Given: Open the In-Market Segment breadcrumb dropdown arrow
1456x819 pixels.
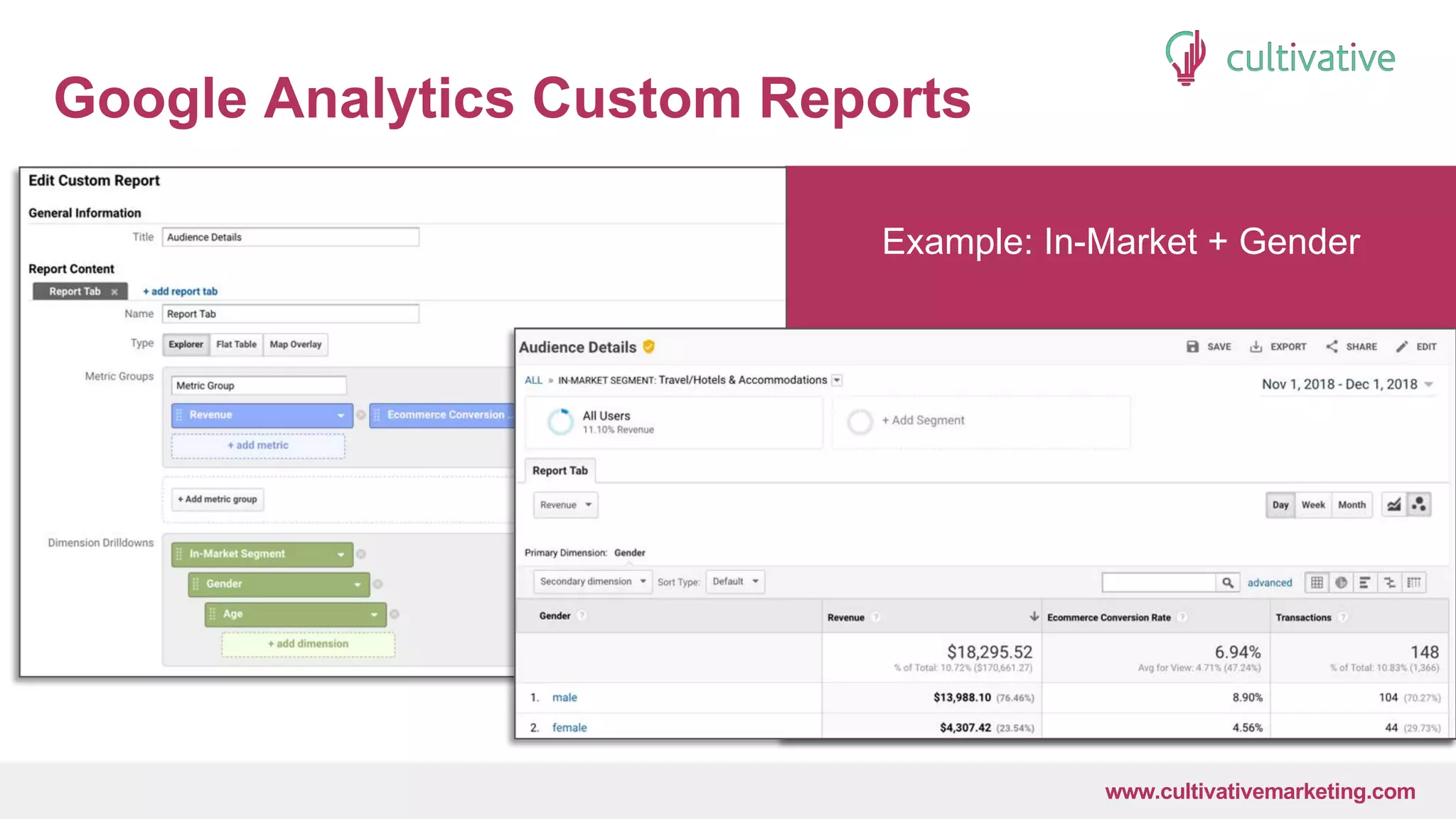Looking at the screenshot, I should click(x=837, y=380).
